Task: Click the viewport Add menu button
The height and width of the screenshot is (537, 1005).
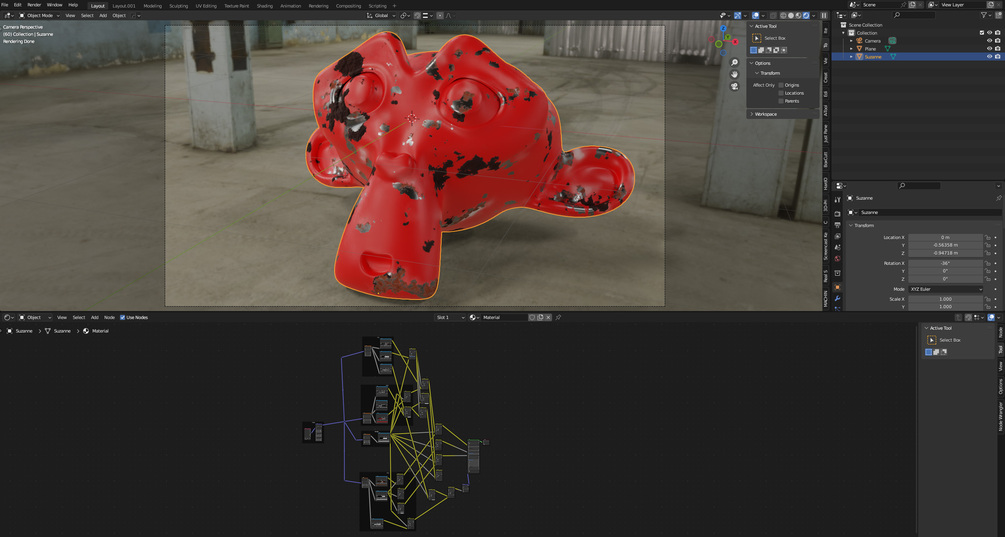Action: click(x=103, y=15)
